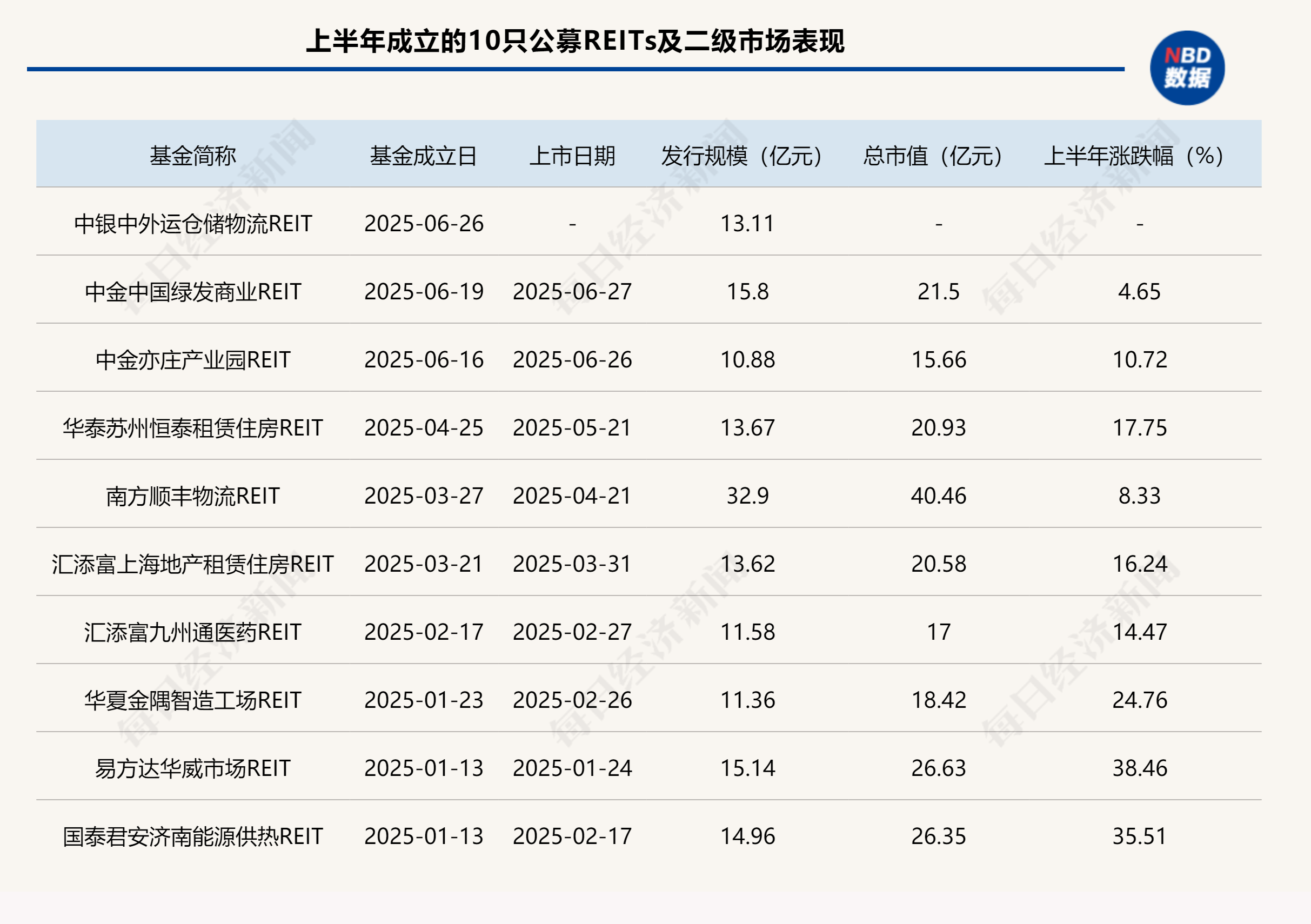Click half-year change value 24.76

[x=1140, y=700]
